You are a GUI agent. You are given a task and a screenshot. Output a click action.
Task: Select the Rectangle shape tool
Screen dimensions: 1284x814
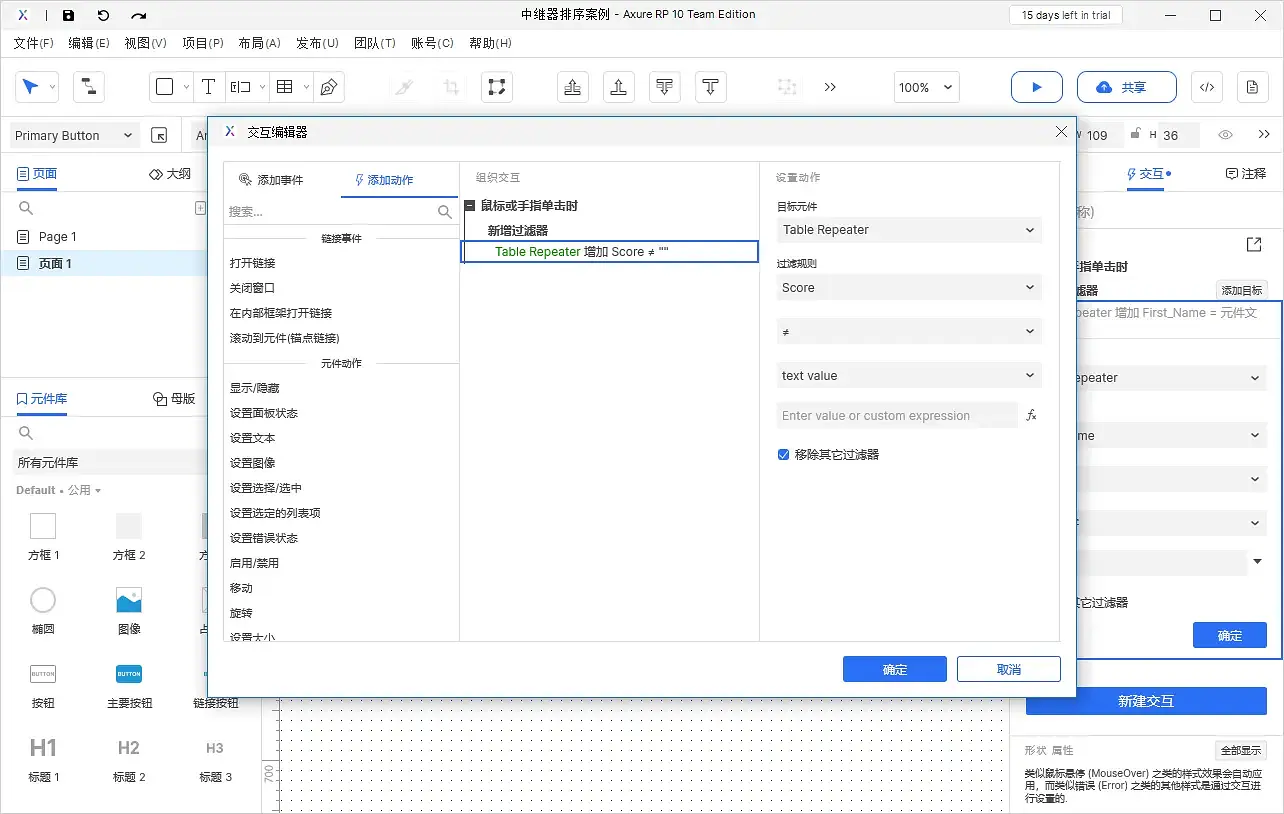pos(165,87)
